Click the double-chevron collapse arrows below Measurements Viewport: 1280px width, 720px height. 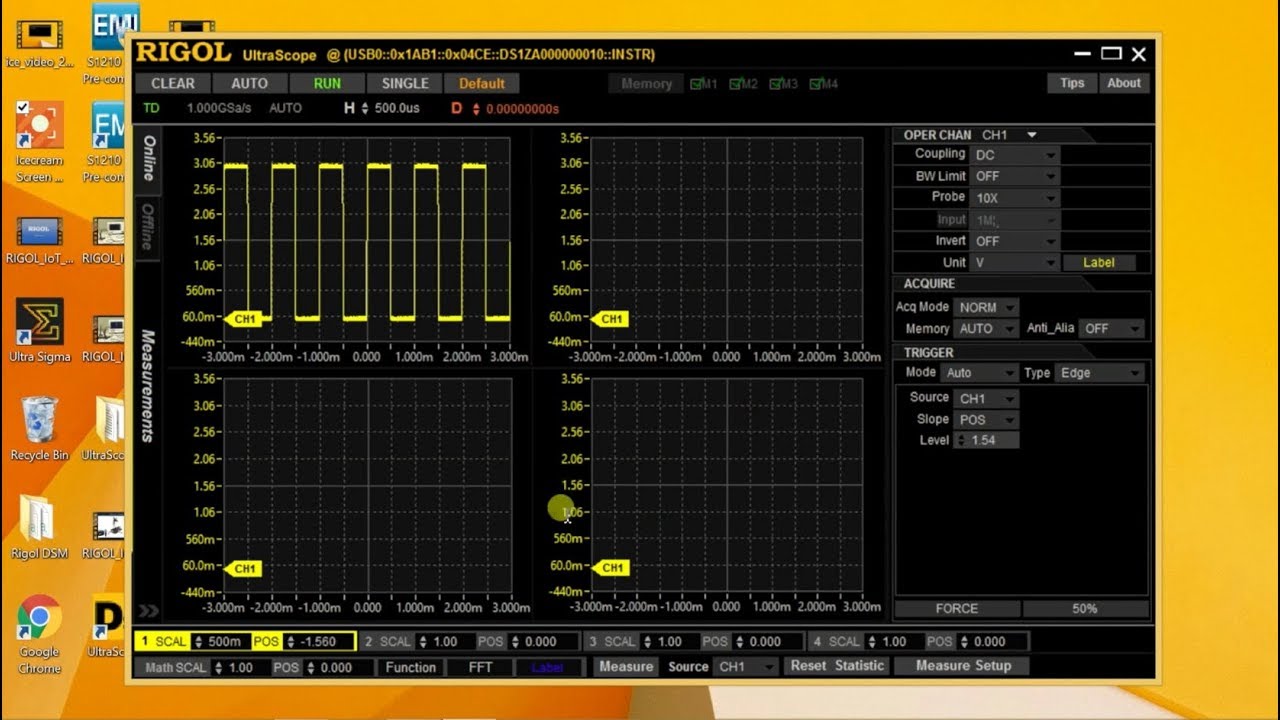click(148, 610)
